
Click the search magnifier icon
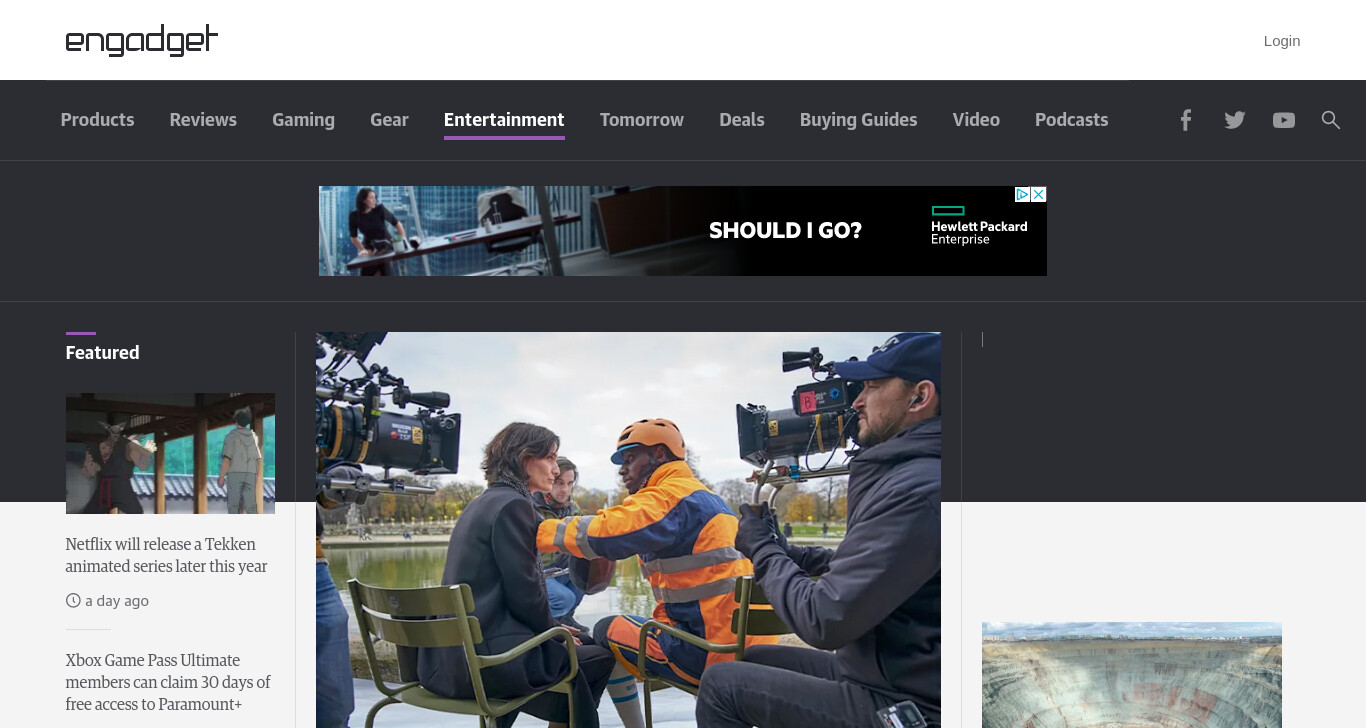click(x=1330, y=120)
